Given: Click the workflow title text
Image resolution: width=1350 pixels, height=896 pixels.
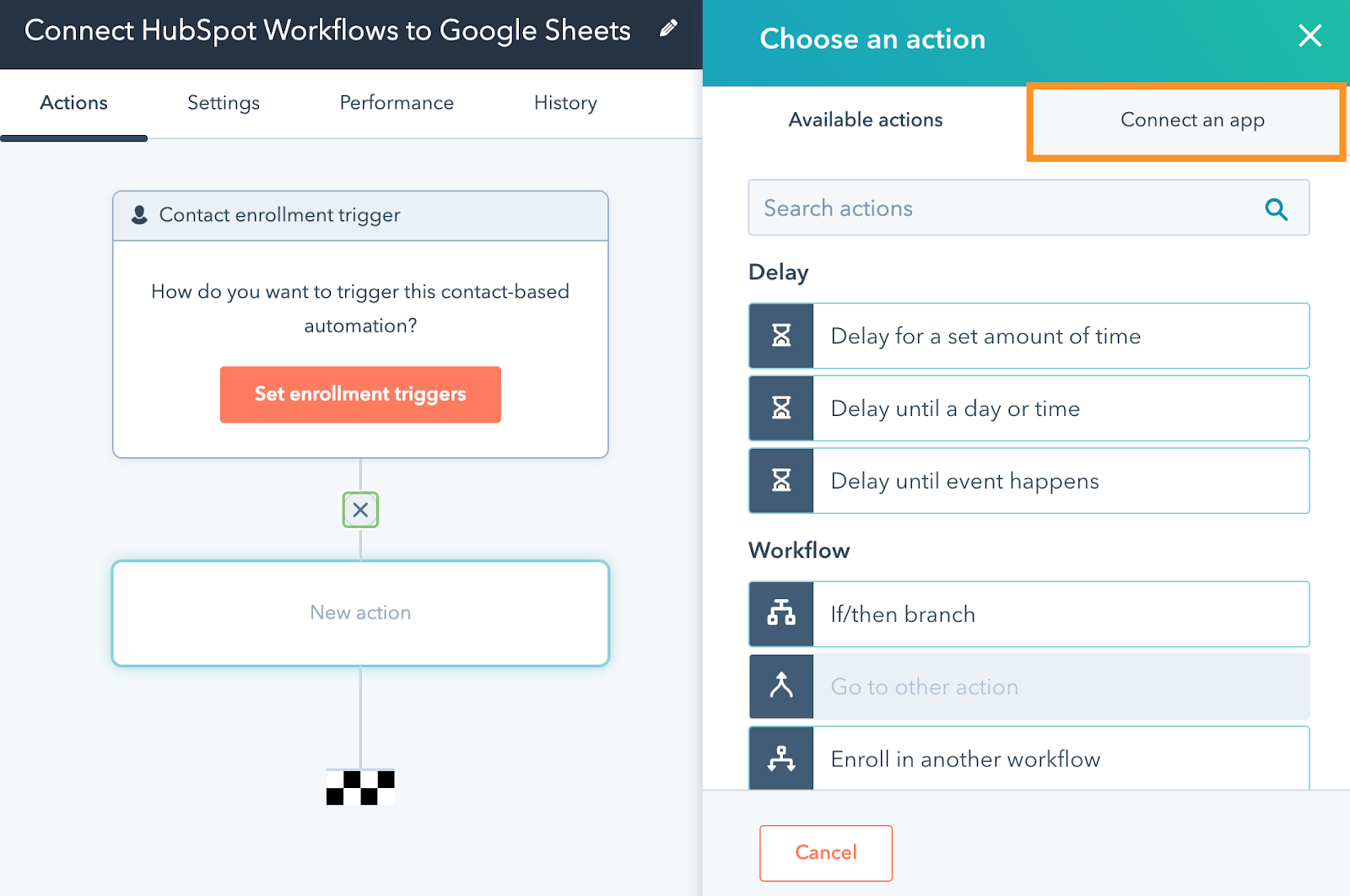Looking at the screenshot, I should (327, 30).
